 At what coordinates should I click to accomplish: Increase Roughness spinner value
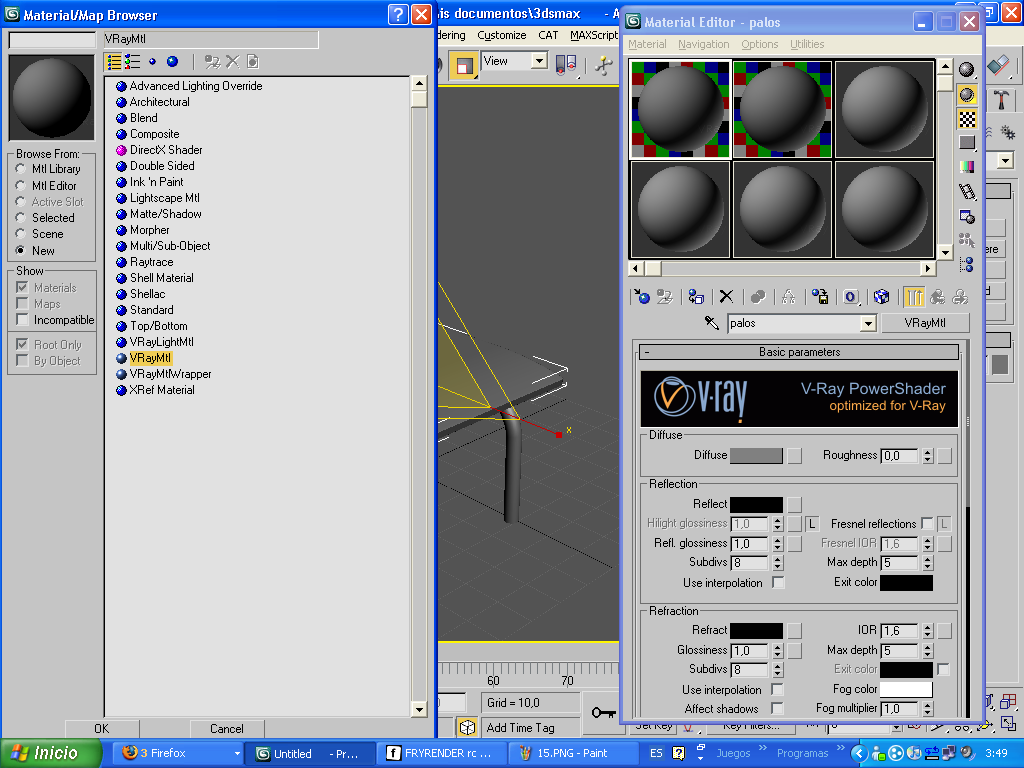[x=927, y=452]
